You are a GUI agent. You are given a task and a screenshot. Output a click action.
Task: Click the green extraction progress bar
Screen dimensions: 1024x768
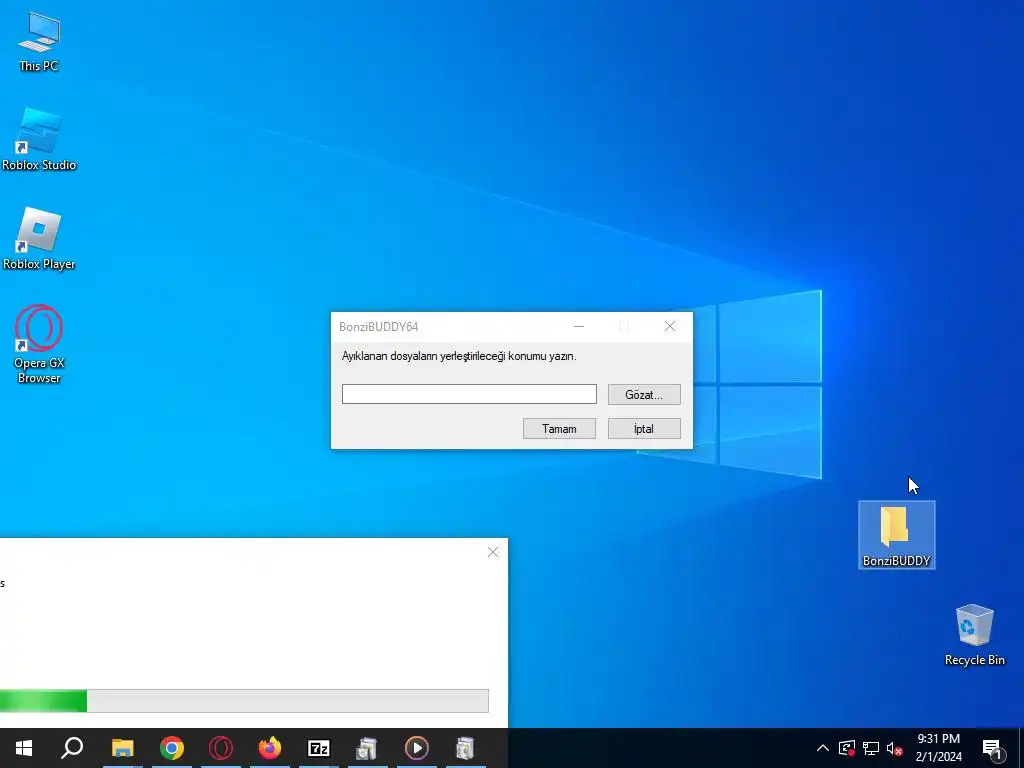pyautogui.click(x=244, y=701)
